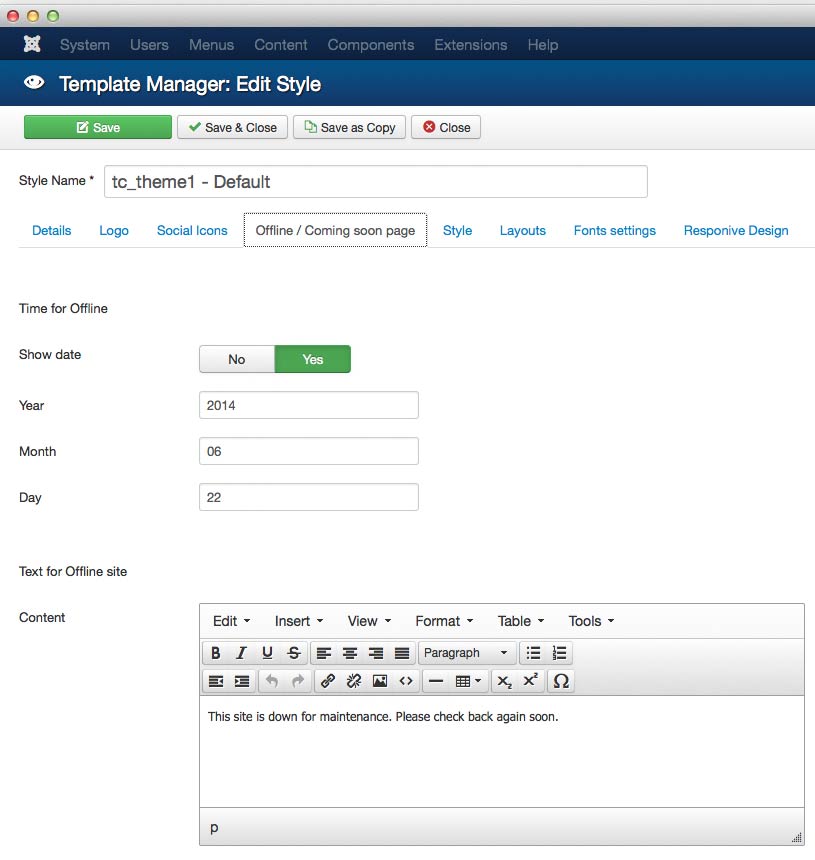Insert a link with the chain icon
815x860 pixels.
pyautogui.click(x=328, y=681)
